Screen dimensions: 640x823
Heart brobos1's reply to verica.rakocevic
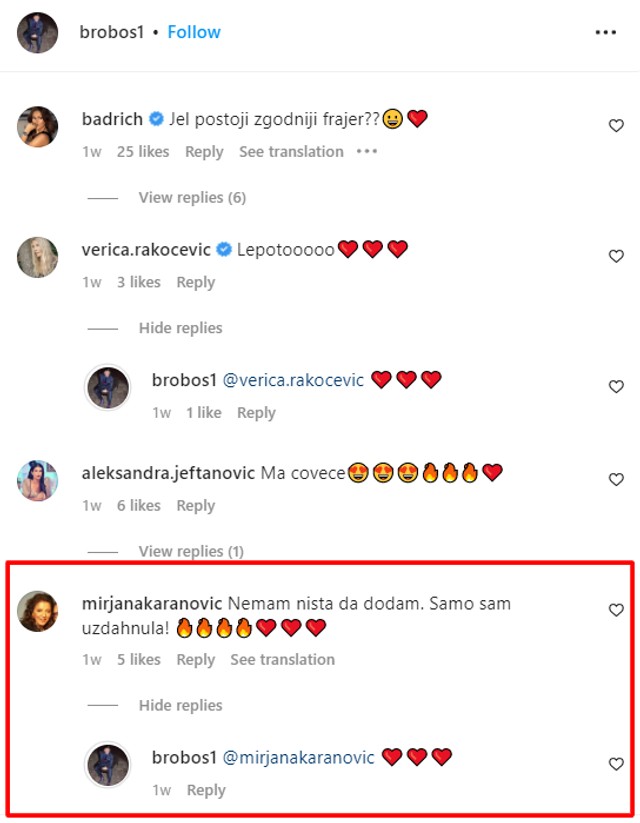coord(616,387)
